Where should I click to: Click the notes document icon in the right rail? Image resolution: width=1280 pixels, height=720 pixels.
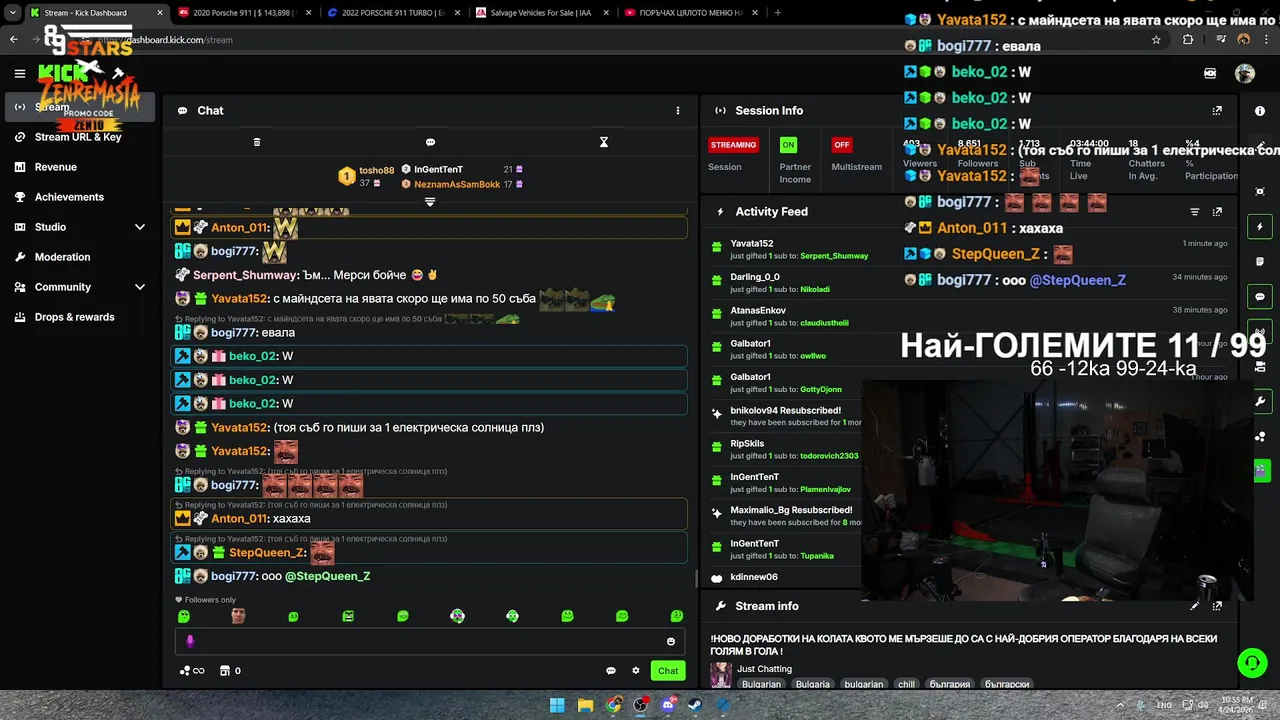[x=1260, y=262]
